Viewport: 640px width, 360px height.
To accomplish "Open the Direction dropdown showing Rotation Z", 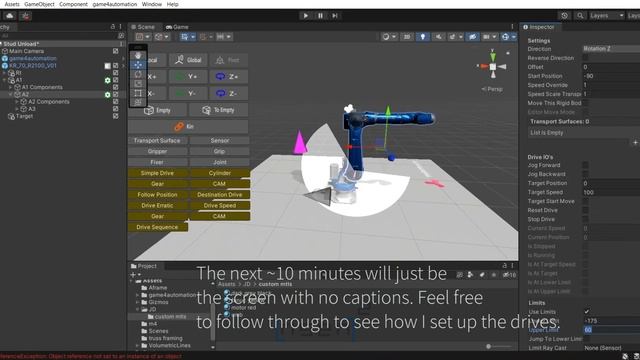I will click(x=611, y=49).
